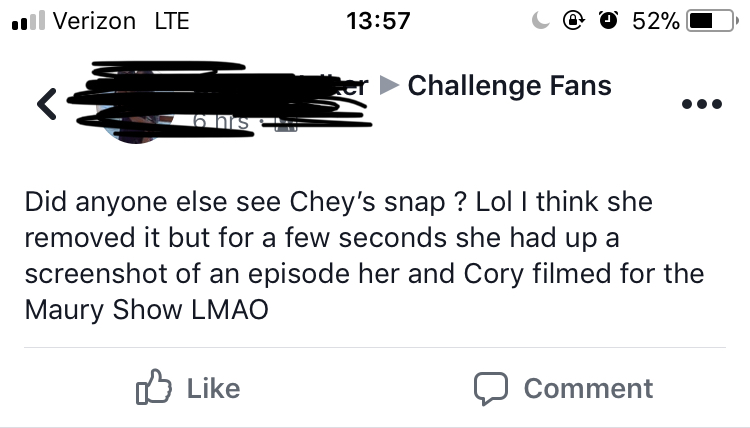This screenshot has width=750, height=428.
Task: Tap the blacked-out profile picture
Action: click(135, 106)
